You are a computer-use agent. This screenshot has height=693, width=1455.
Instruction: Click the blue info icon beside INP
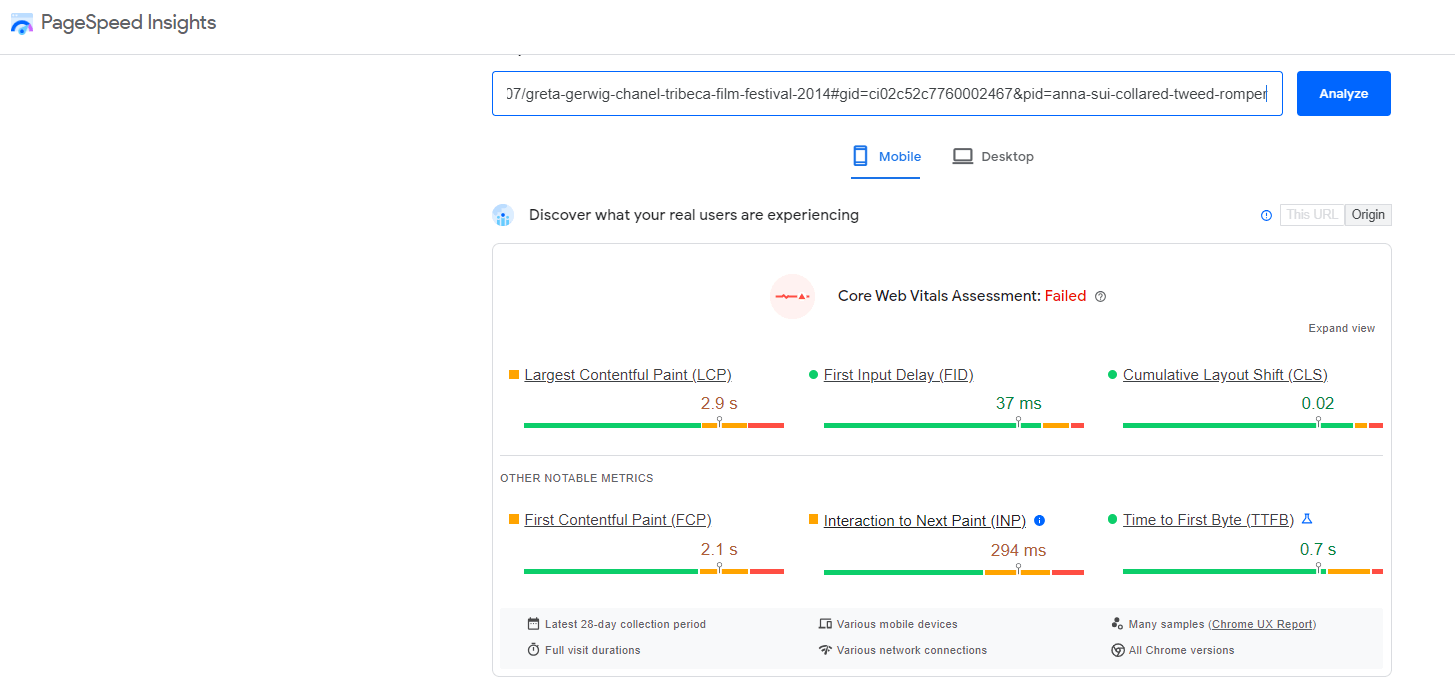pyautogui.click(x=1040, y=520)
